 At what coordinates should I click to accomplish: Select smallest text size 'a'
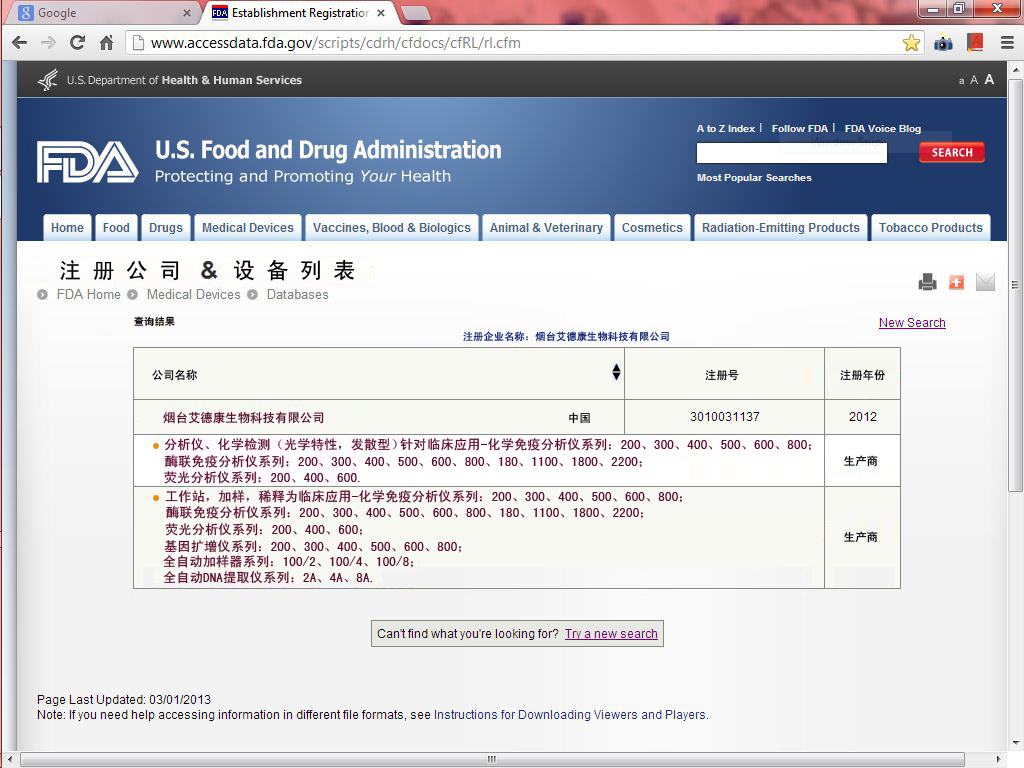(x=961, y=81)
